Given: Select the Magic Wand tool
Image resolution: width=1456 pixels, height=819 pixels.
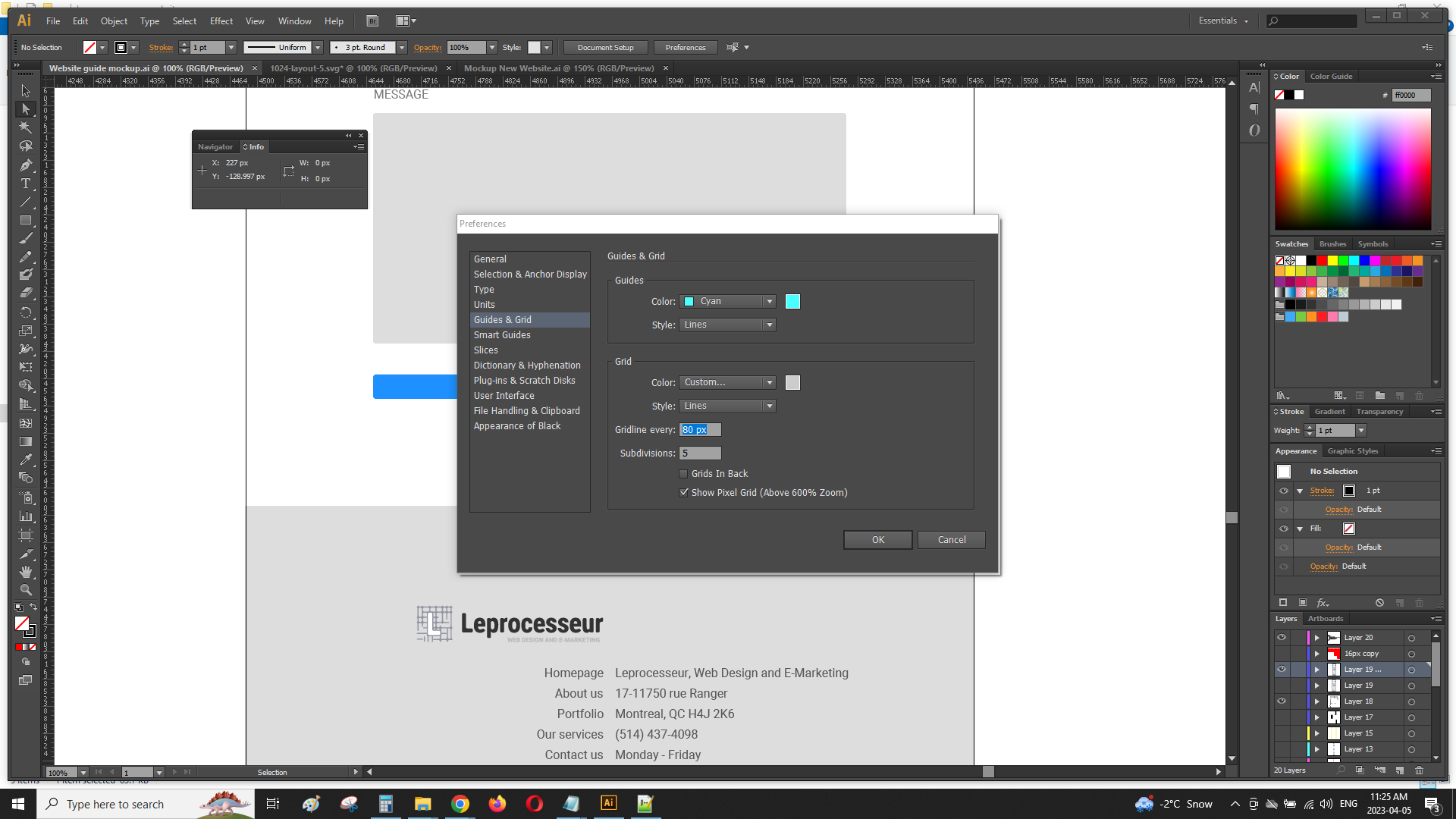Looking at the screenshot, I should pos(25,127).
